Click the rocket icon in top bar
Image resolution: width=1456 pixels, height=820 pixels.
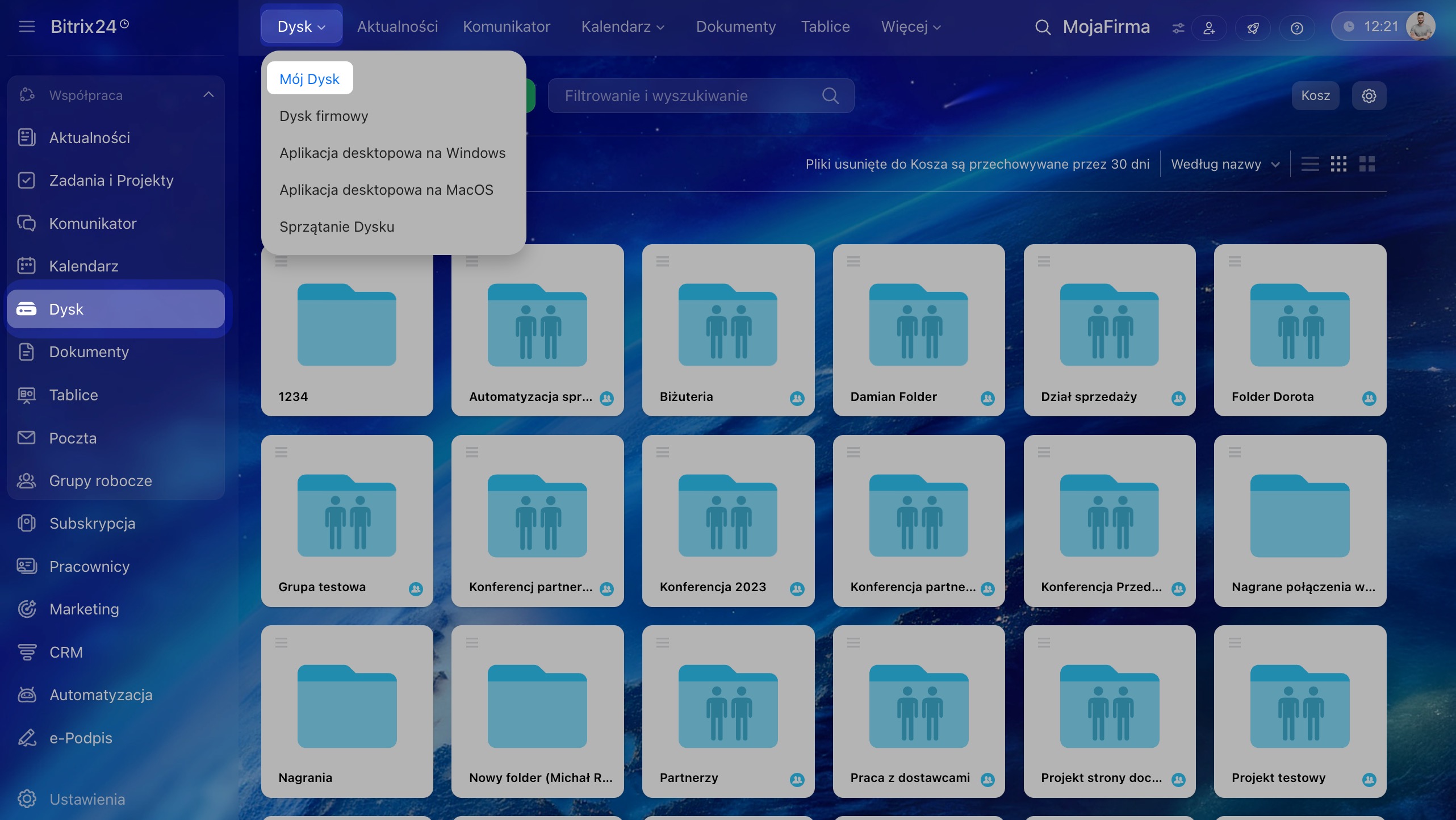tap(1253, 28)
